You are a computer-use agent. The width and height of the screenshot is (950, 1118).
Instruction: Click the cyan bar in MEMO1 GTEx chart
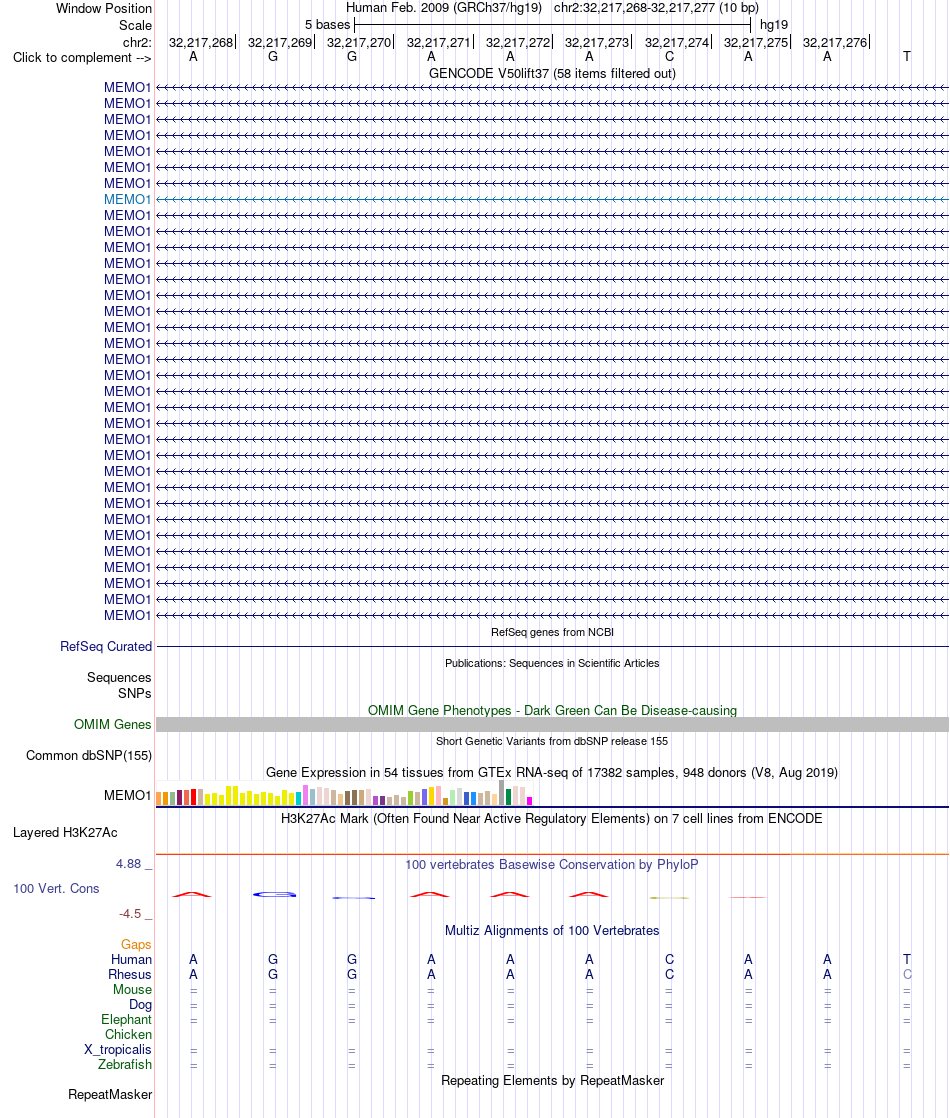298,799
